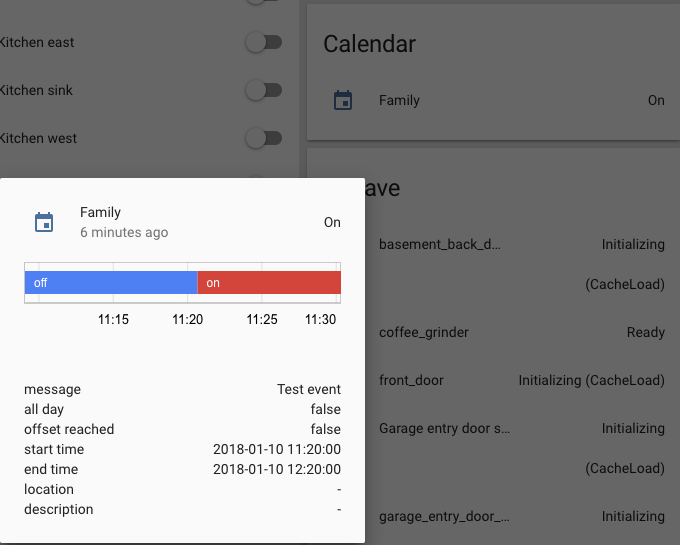Click the Test event message value

click(x=308, y=389)
